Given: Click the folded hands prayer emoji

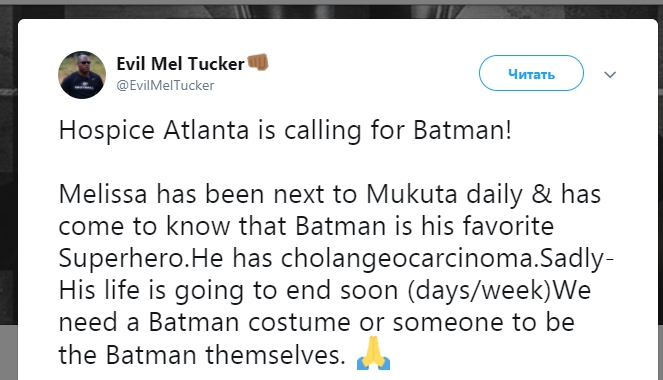Looking at the screenshot, I should (x=373, y=353).
